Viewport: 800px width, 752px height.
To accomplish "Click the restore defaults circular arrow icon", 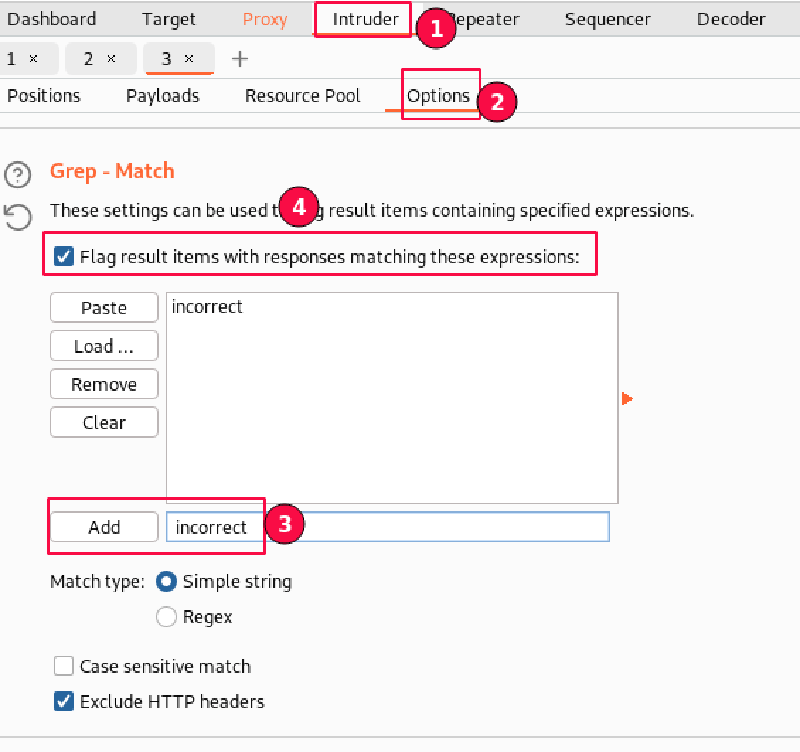I will 18,216.
